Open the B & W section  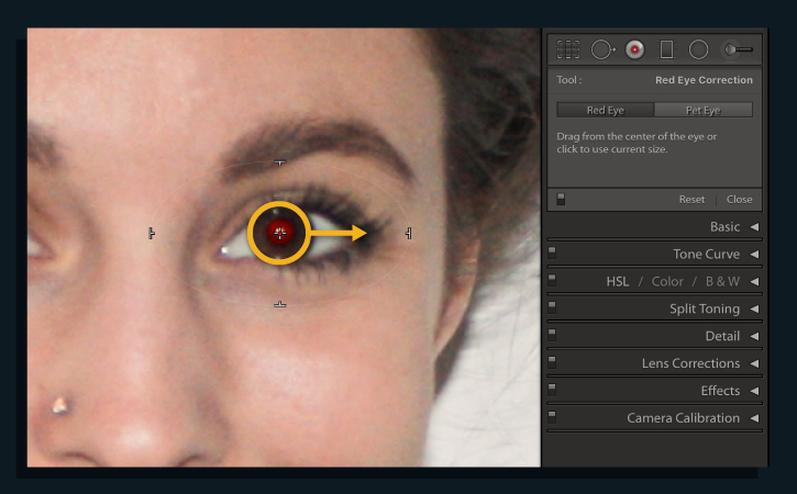coord(722,282)
